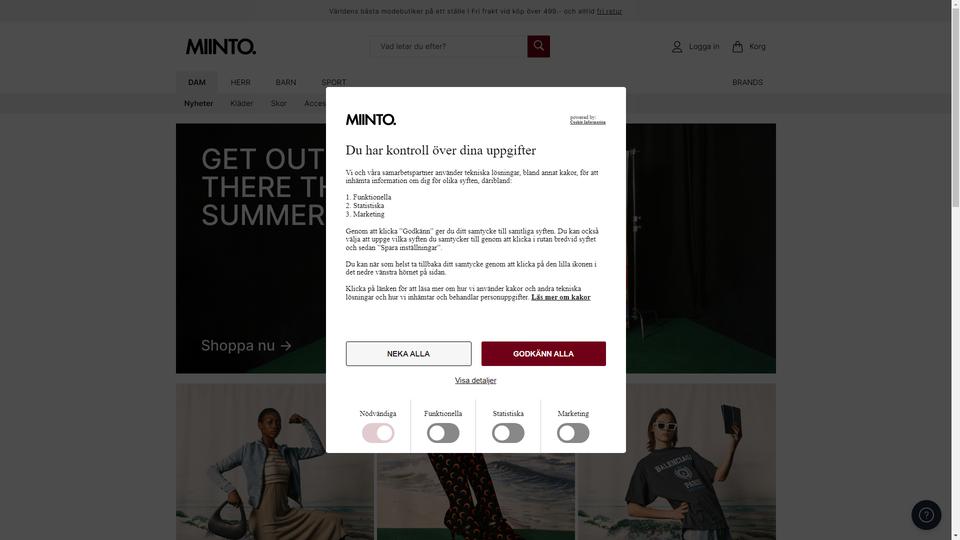Click the red search magnifier button
The height and width of the screenshot is (540, 960).
click(x=538, y=46)
